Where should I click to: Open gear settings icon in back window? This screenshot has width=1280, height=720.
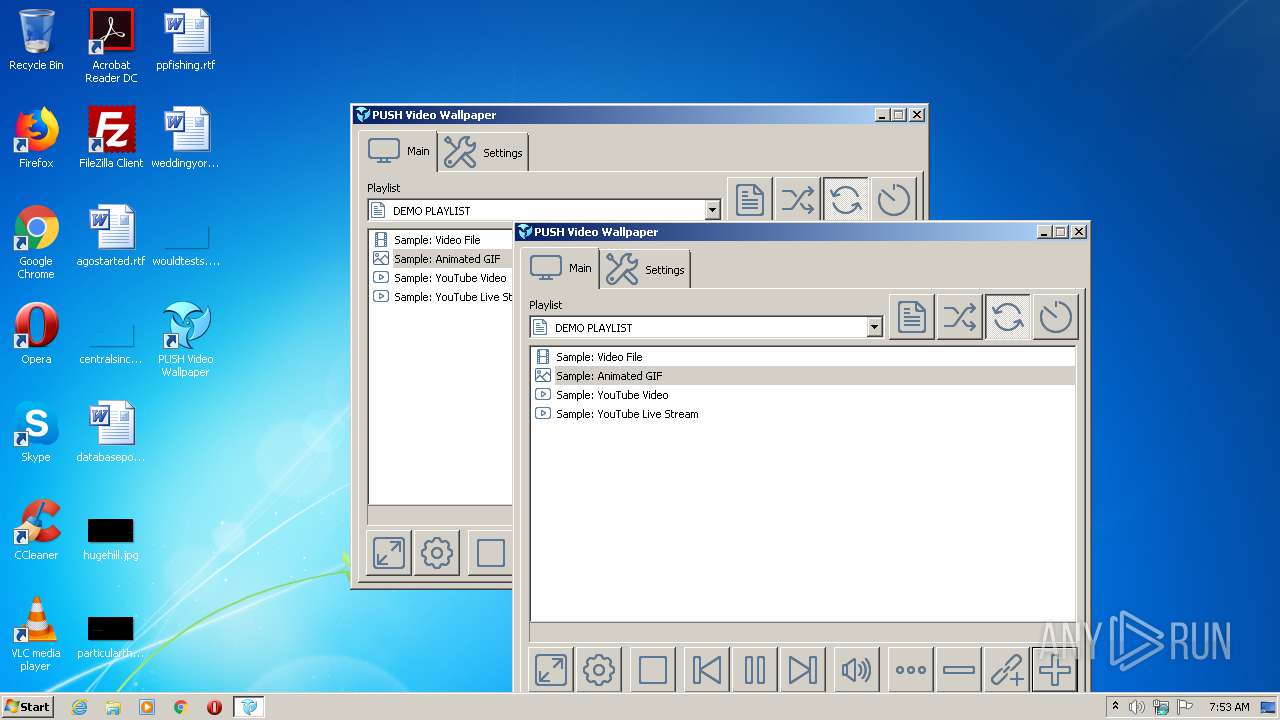pyautogui.click(x=437, y=553)
